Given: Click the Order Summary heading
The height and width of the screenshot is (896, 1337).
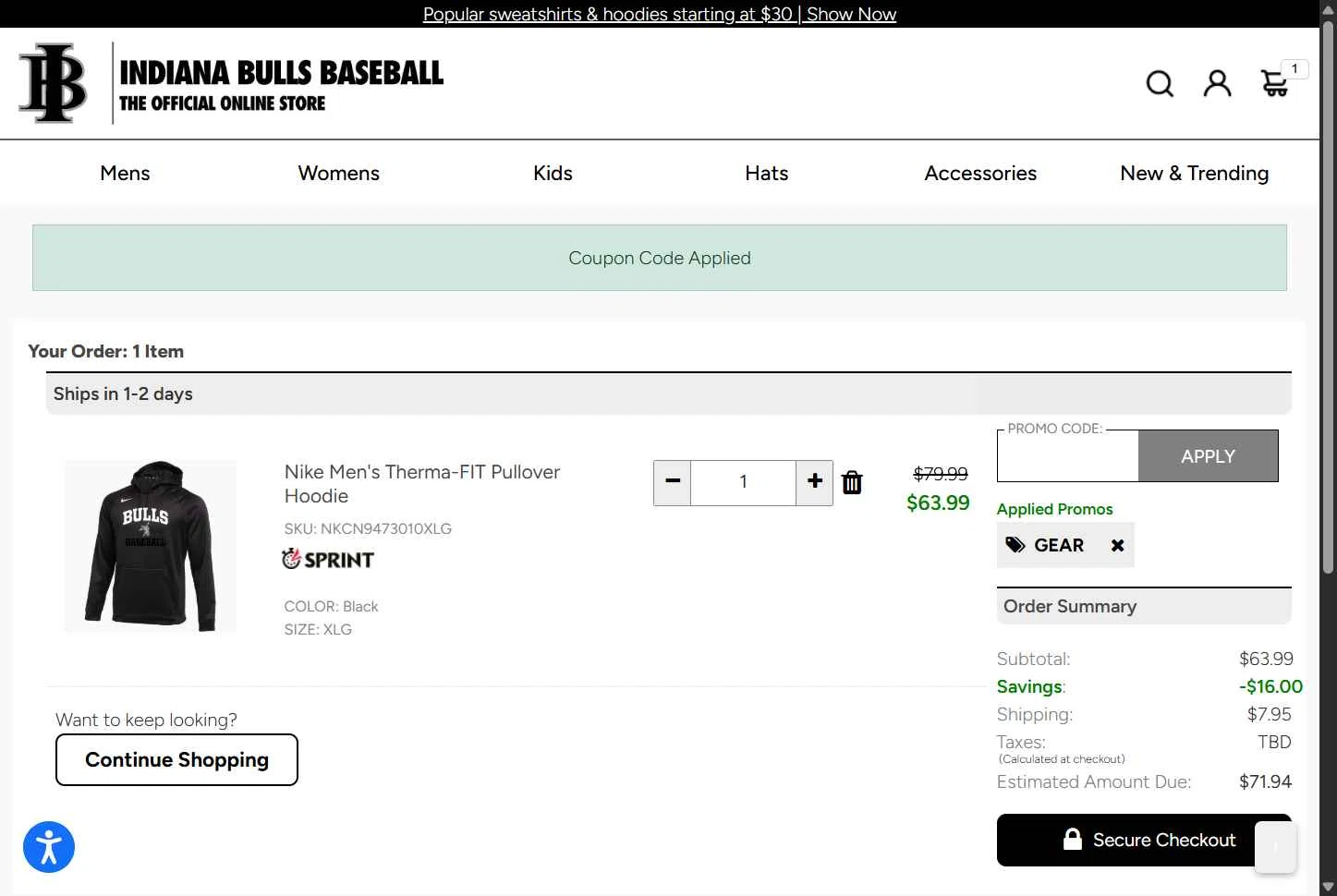Looking at the screenshot, I should (x=1070, y=606).
